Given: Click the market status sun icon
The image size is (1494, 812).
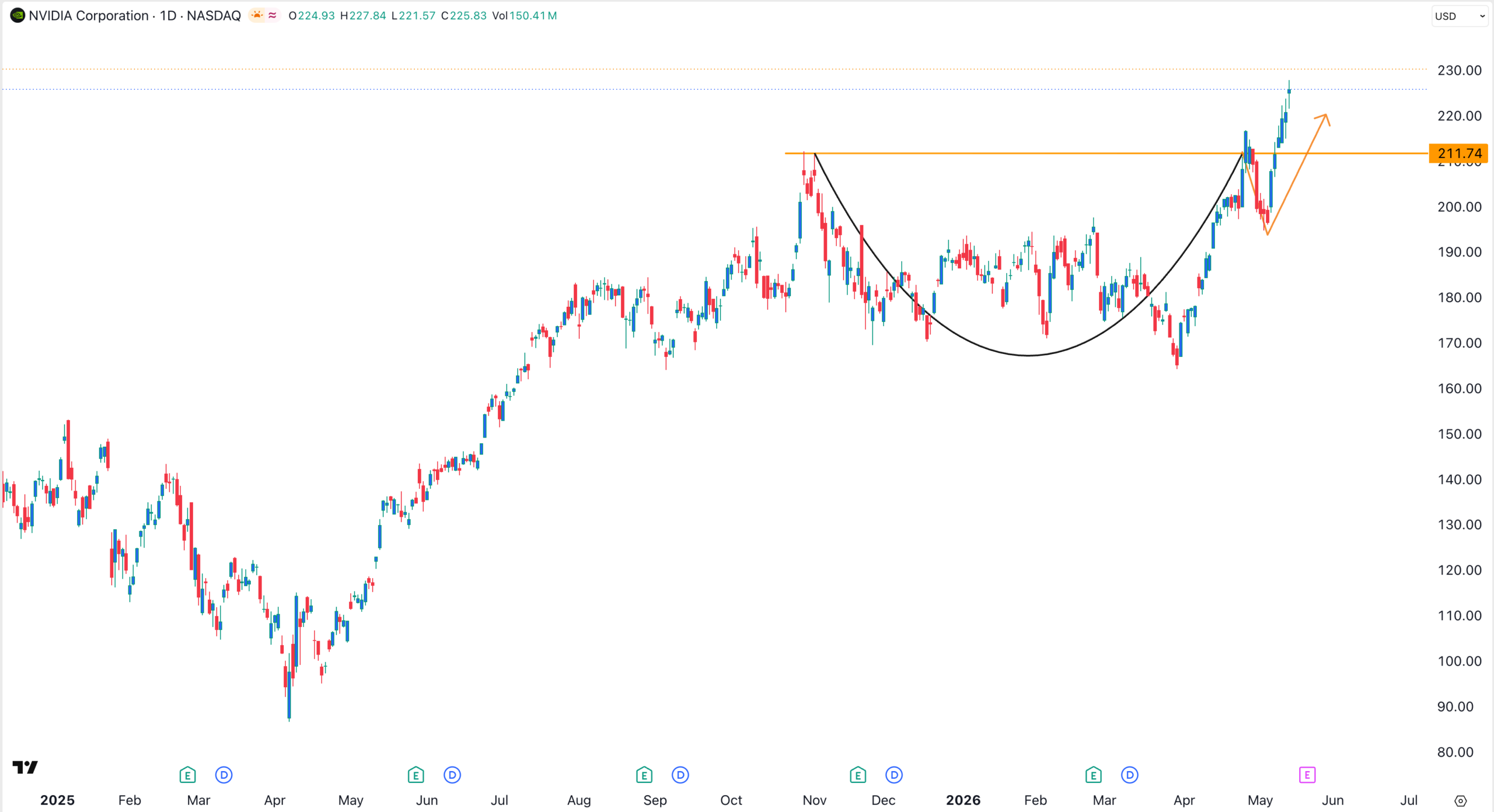Looking at the screenshot, I should (257, 16).
